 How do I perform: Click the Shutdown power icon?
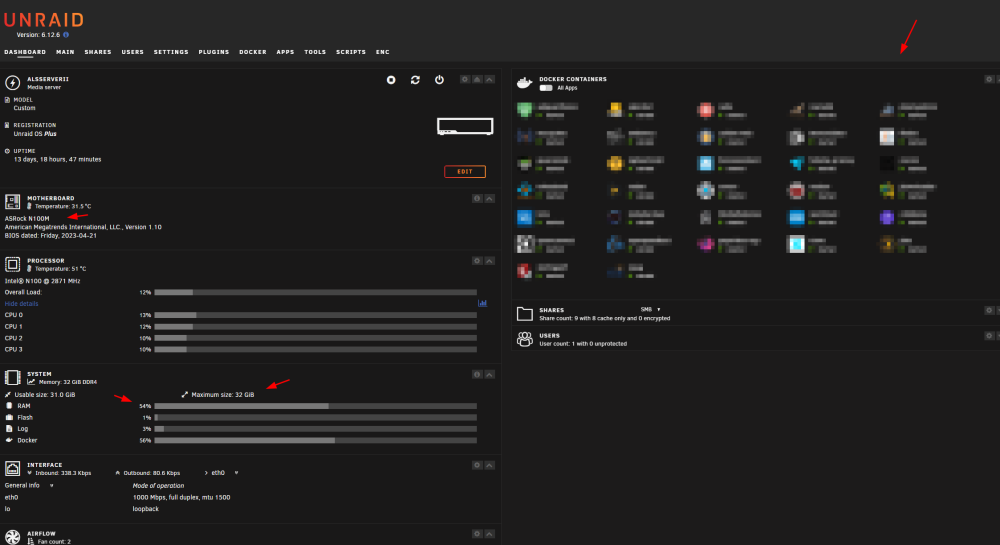tap(439, 80)
